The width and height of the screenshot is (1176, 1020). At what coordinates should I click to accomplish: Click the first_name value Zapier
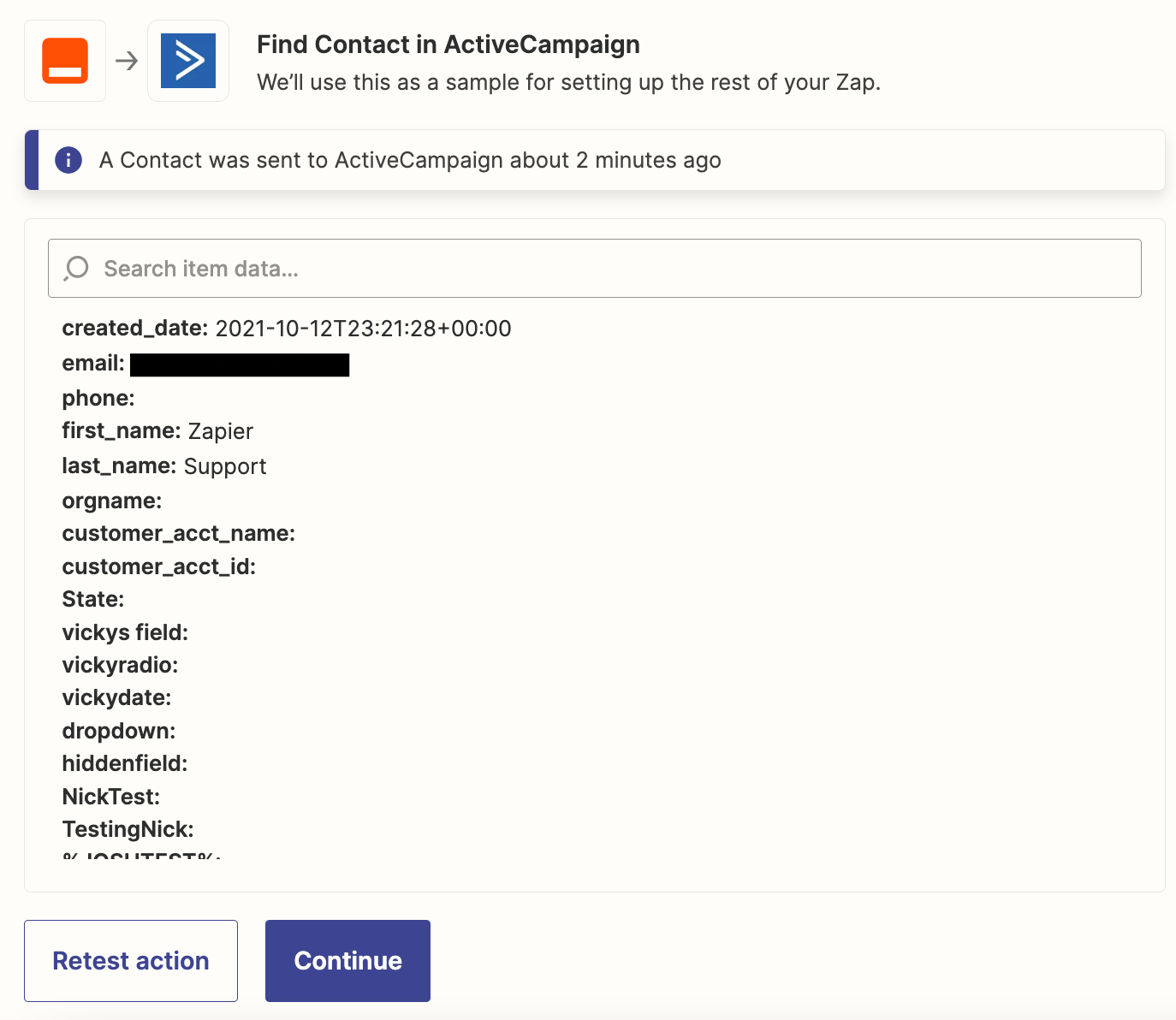(221, 431)
